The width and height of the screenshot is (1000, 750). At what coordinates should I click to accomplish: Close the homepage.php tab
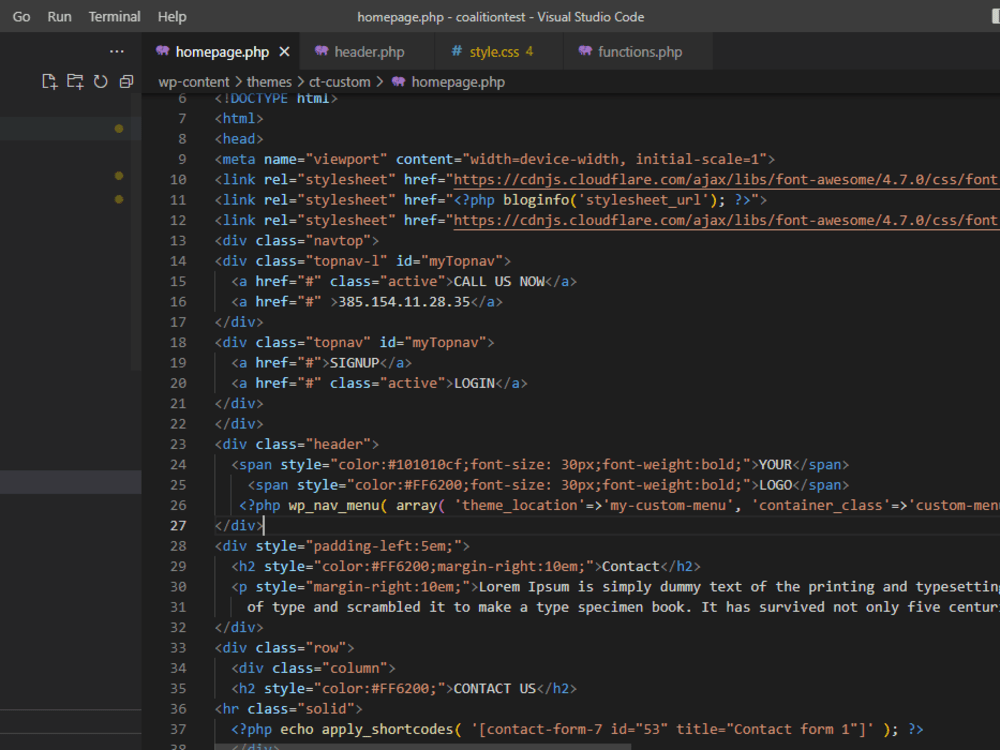[x=284, y=52]
